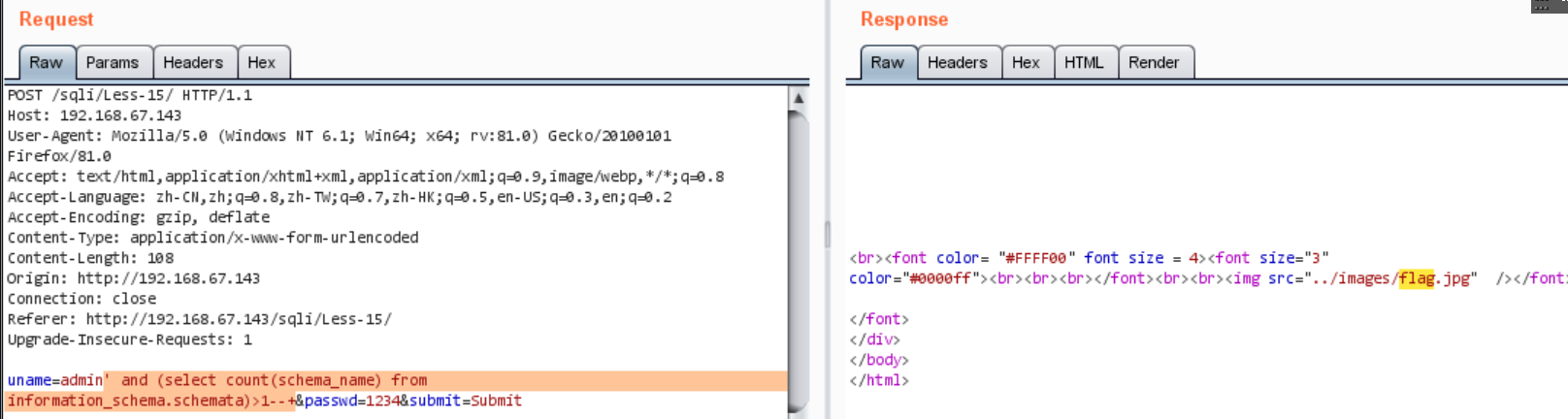The image size is (1568, 419).
Task: Click the Response panel title
Action: tap(904, 19)
